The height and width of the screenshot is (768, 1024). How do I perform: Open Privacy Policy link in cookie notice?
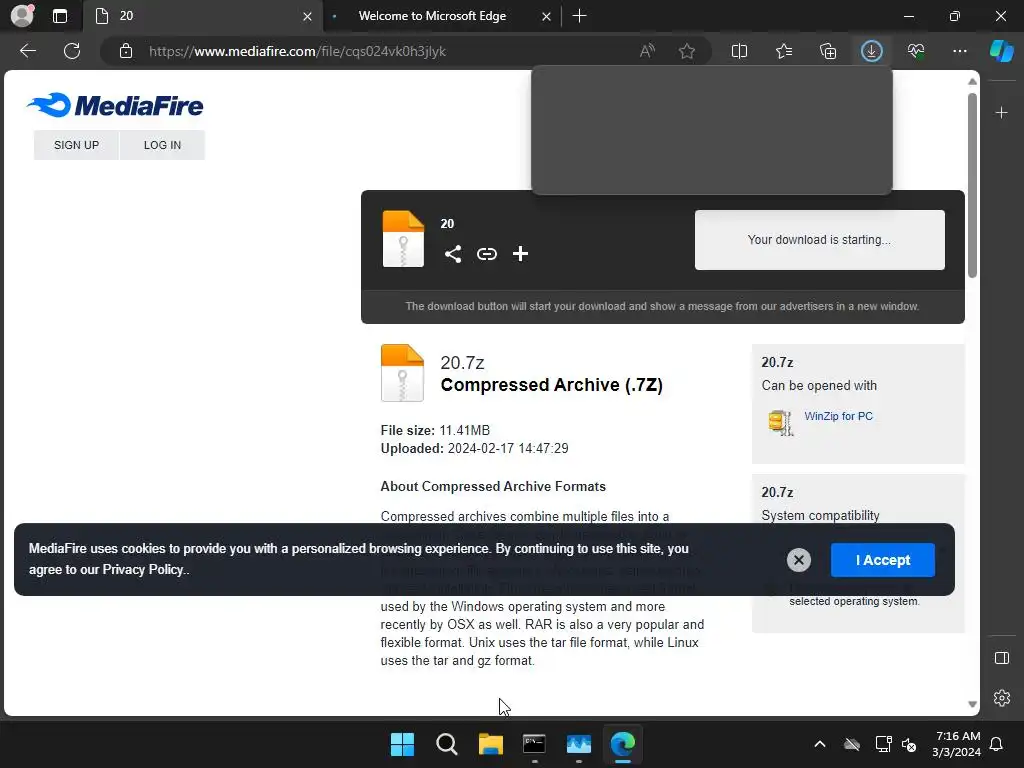click(142, 569)
